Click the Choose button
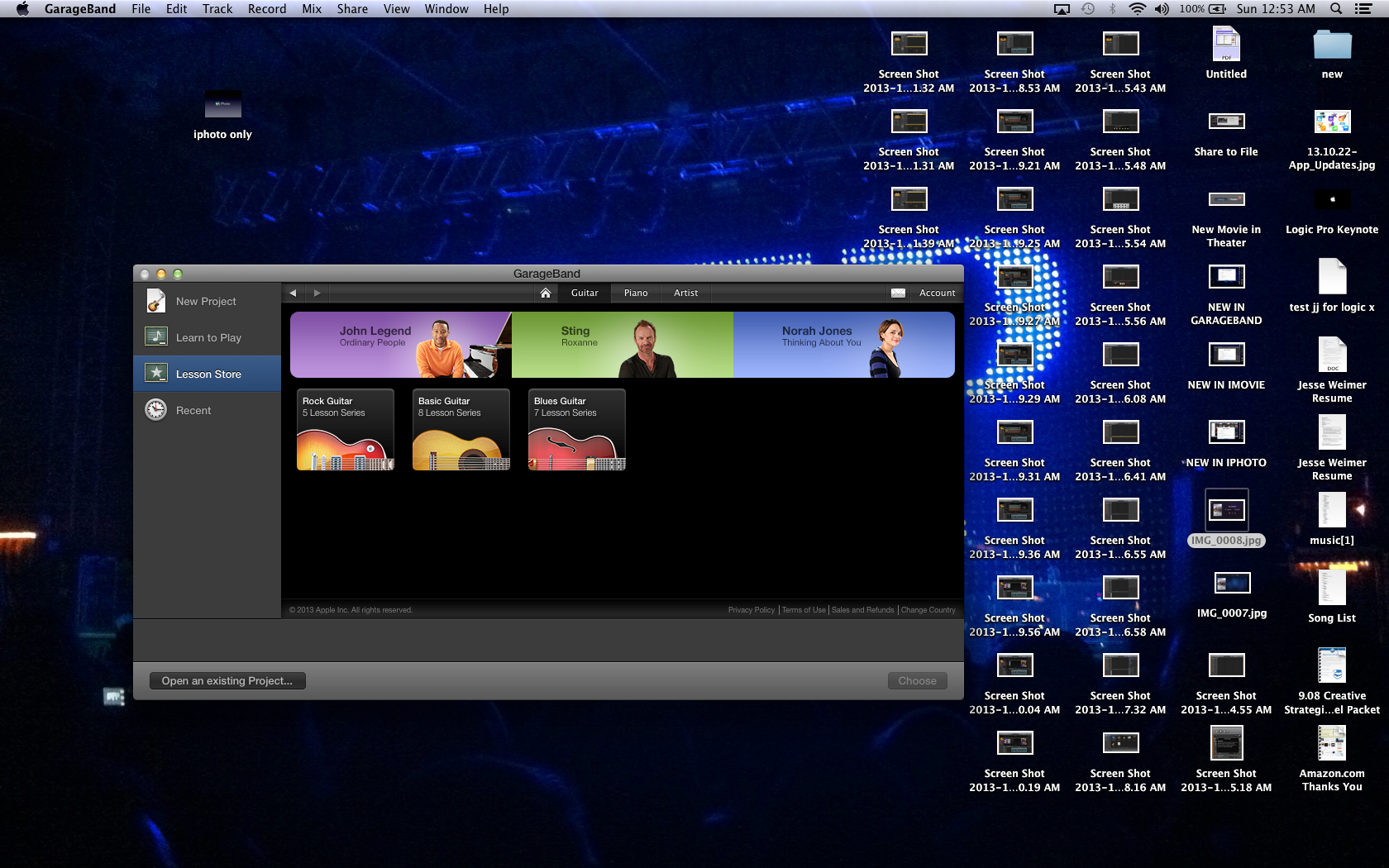This screenshot has width=1389, height=868. pyautogui.click(x=917, y=681)
